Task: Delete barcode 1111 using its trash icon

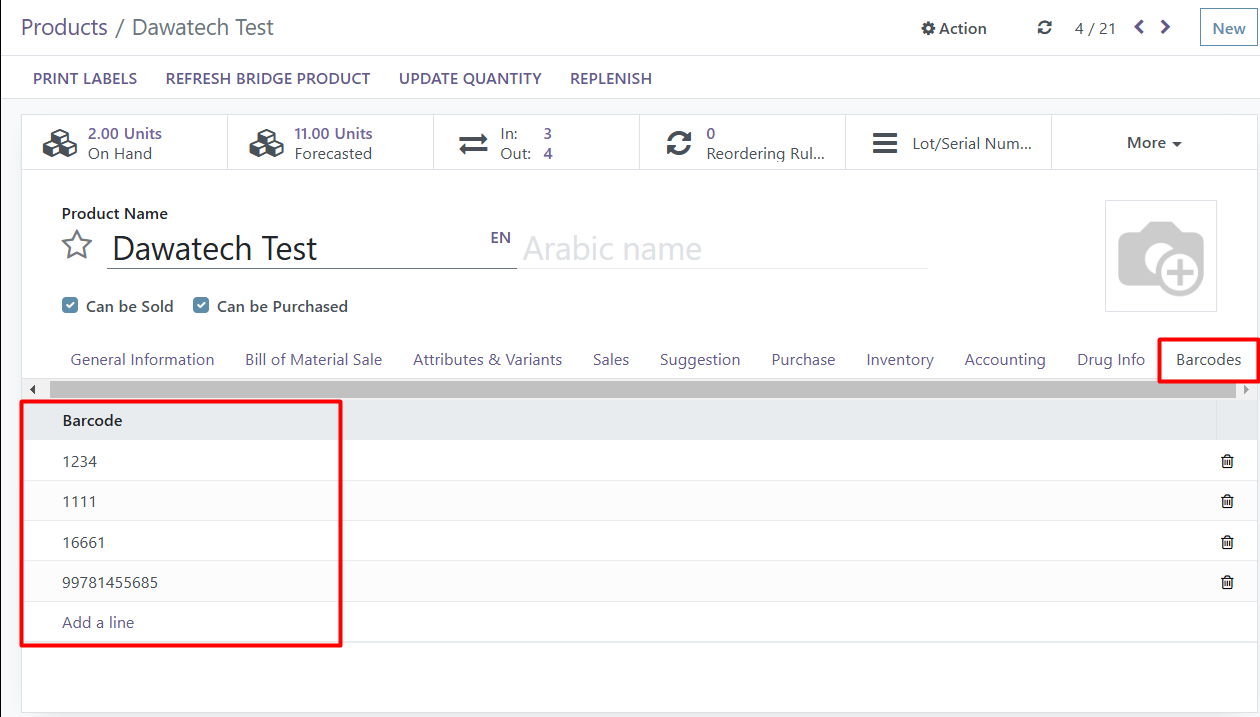Action: coord(1227,501)
